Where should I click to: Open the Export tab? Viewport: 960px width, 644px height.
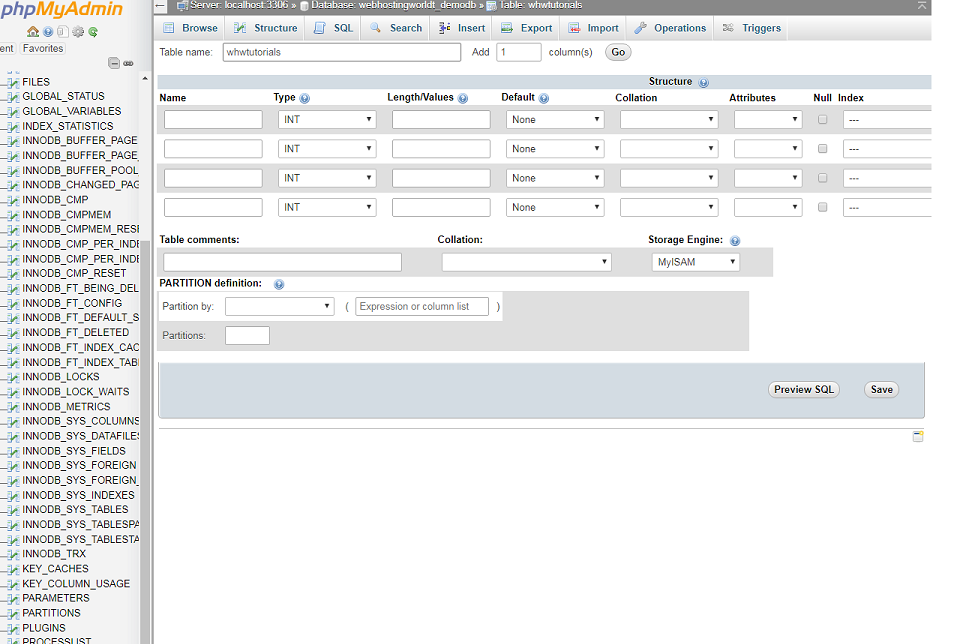526,28
